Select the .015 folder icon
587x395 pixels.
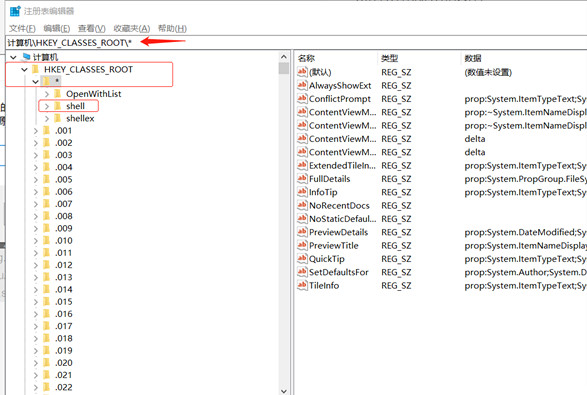46,301
